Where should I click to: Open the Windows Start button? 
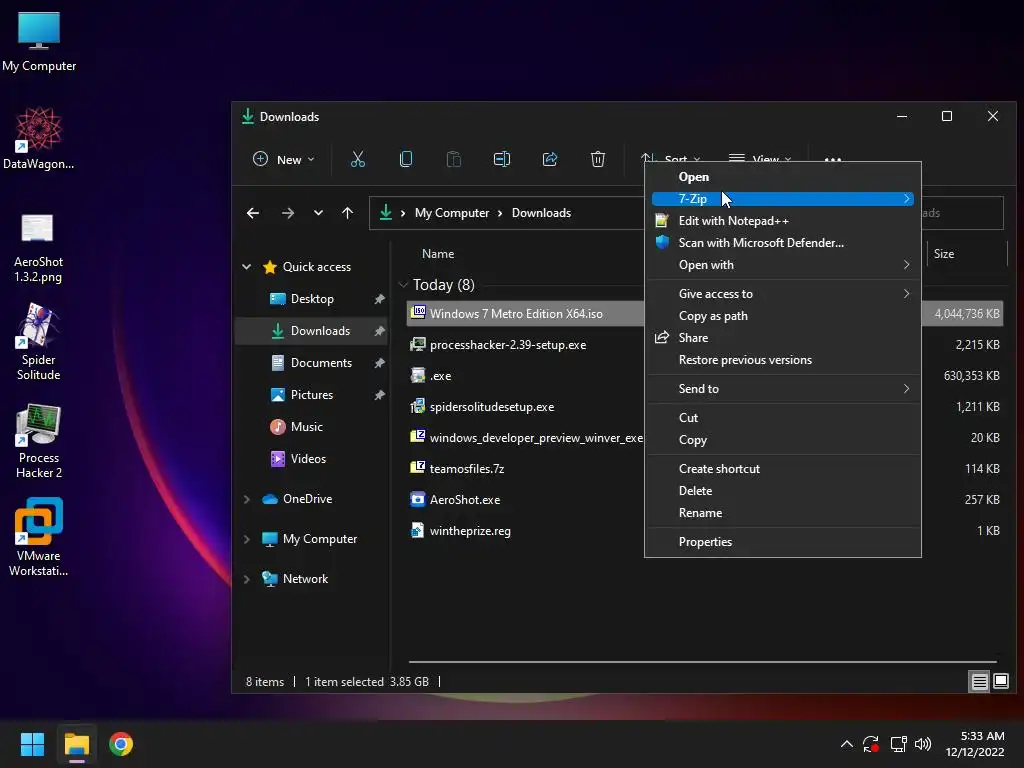click(x=32, y=744)
